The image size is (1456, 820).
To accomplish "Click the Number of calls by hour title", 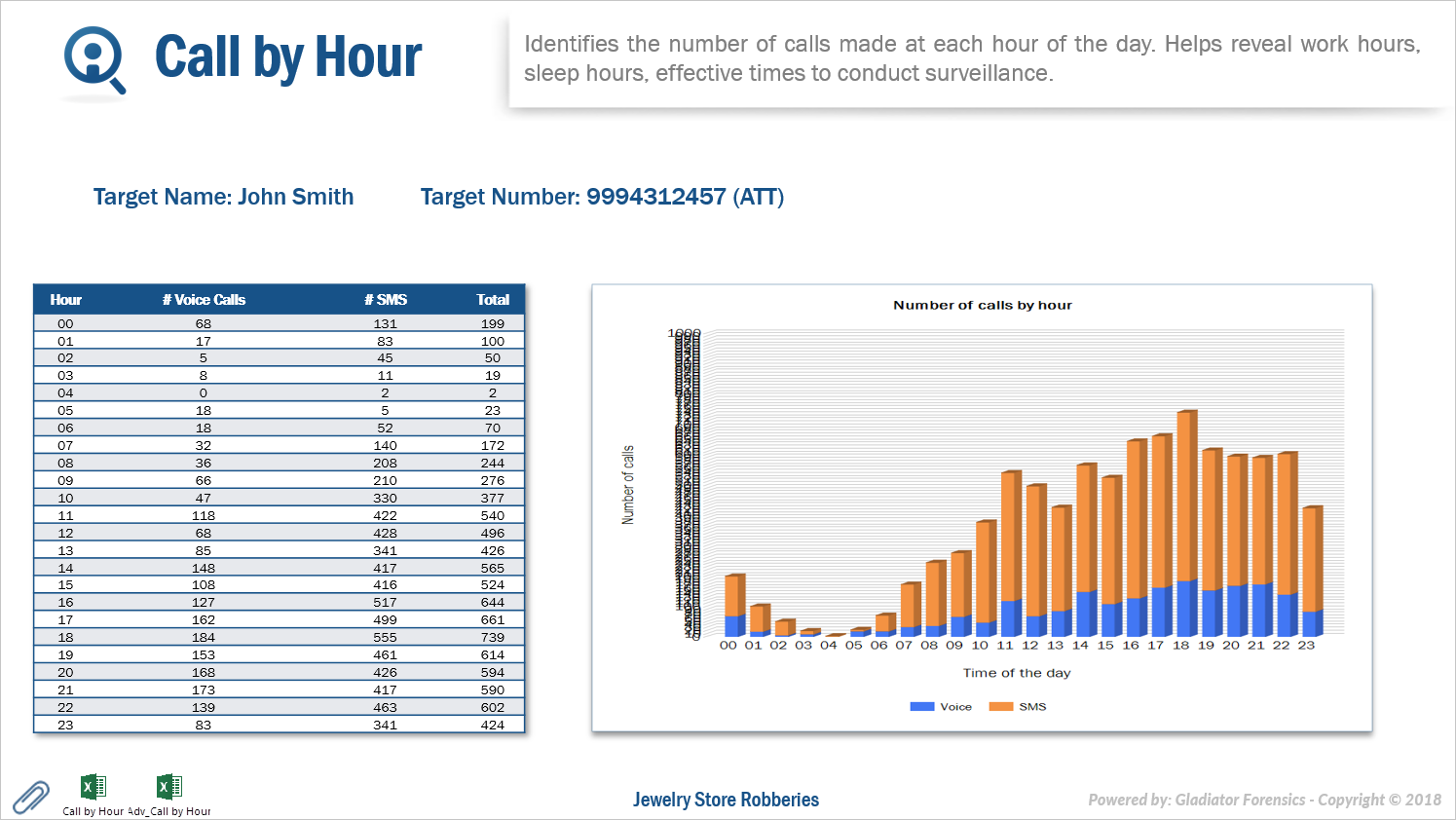I will [x=982, y=305].
